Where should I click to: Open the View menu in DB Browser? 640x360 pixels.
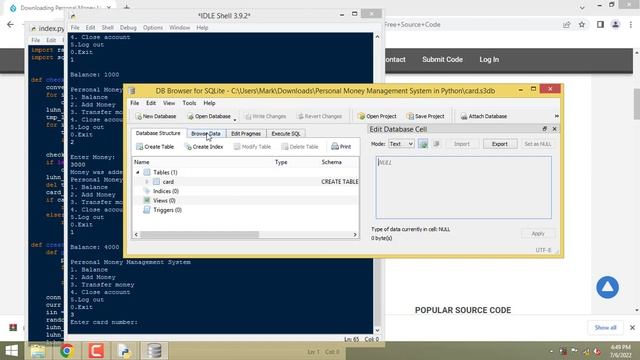tap(169, 103)
